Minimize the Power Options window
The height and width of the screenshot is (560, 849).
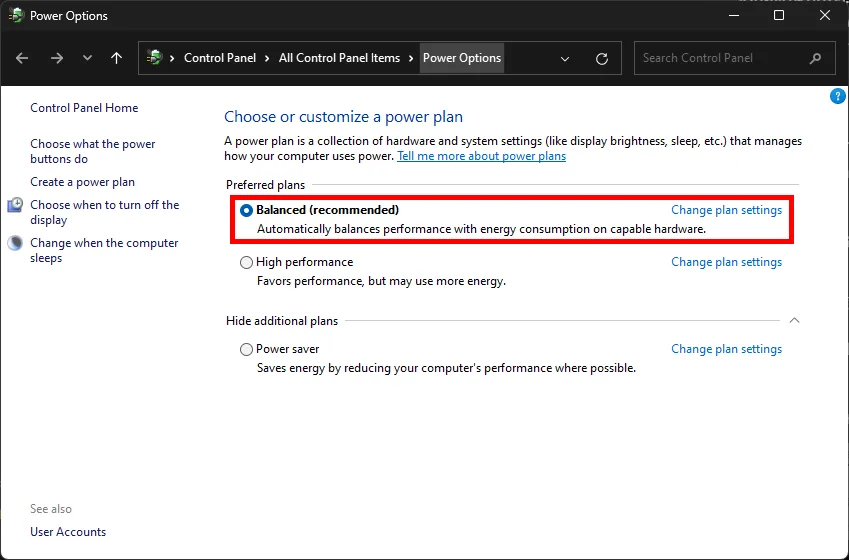coord(734,15)
